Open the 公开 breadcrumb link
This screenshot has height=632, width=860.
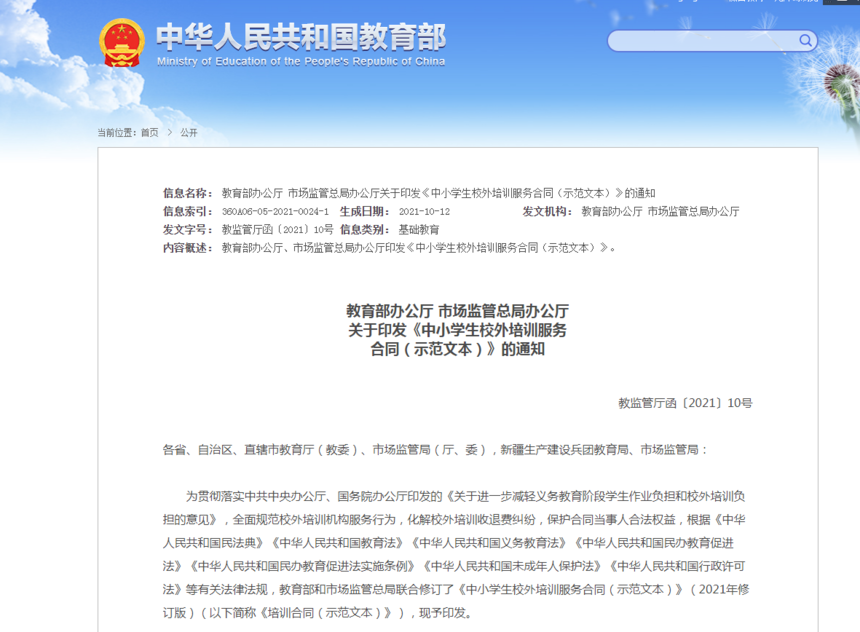[189, 132]
